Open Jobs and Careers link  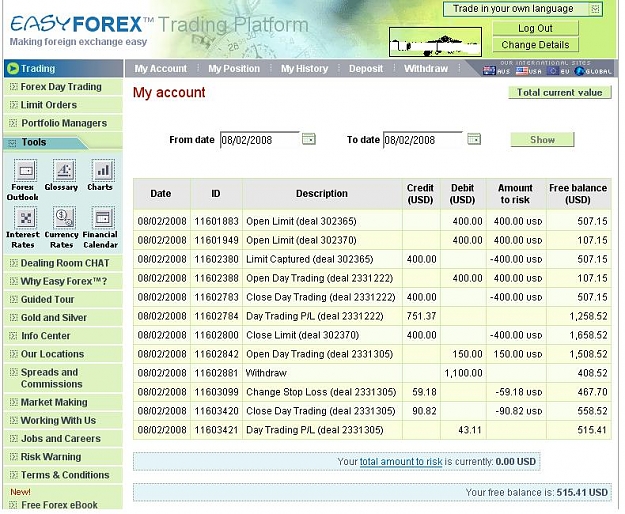(61, 438)
